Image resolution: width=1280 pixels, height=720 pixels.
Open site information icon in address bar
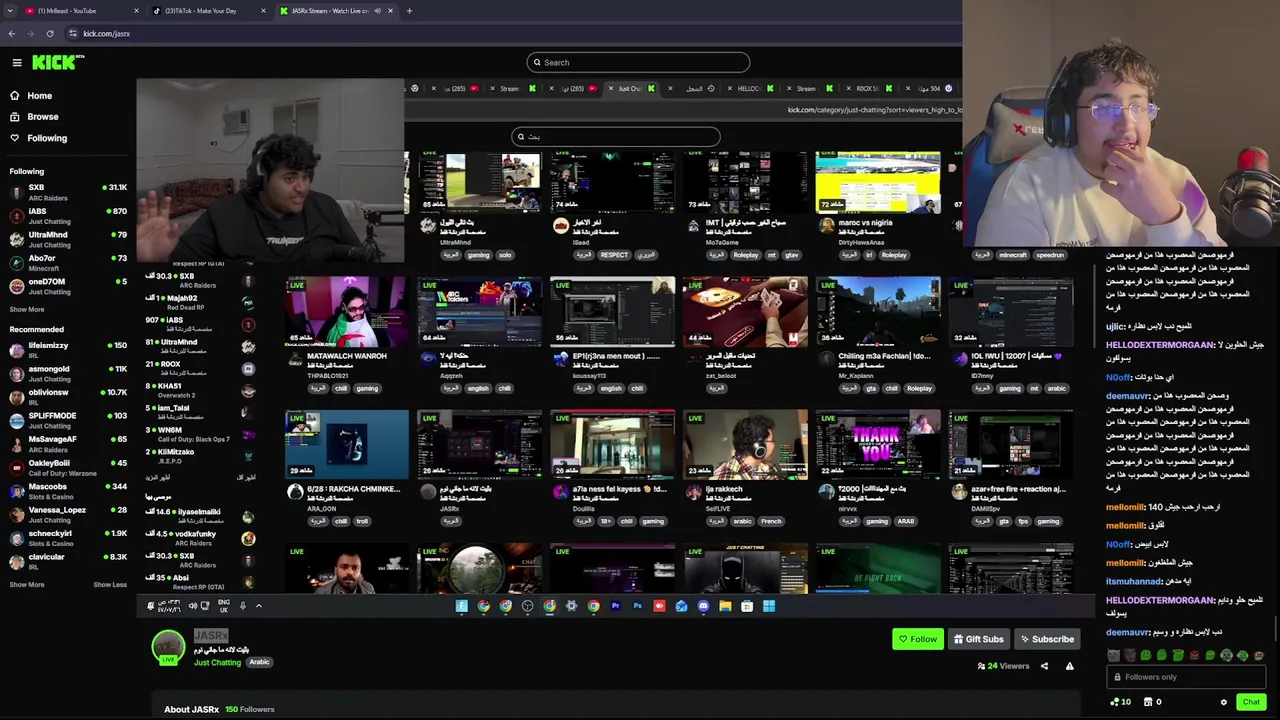73,33
